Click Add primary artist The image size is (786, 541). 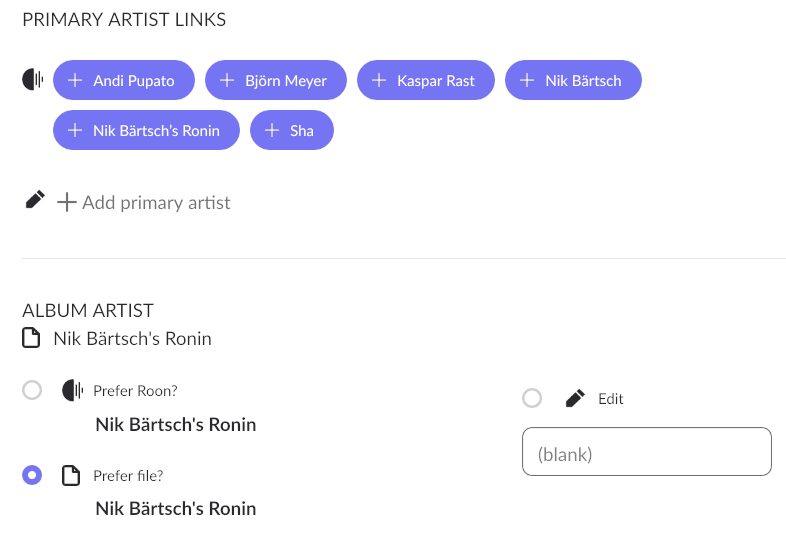[144, 203]
